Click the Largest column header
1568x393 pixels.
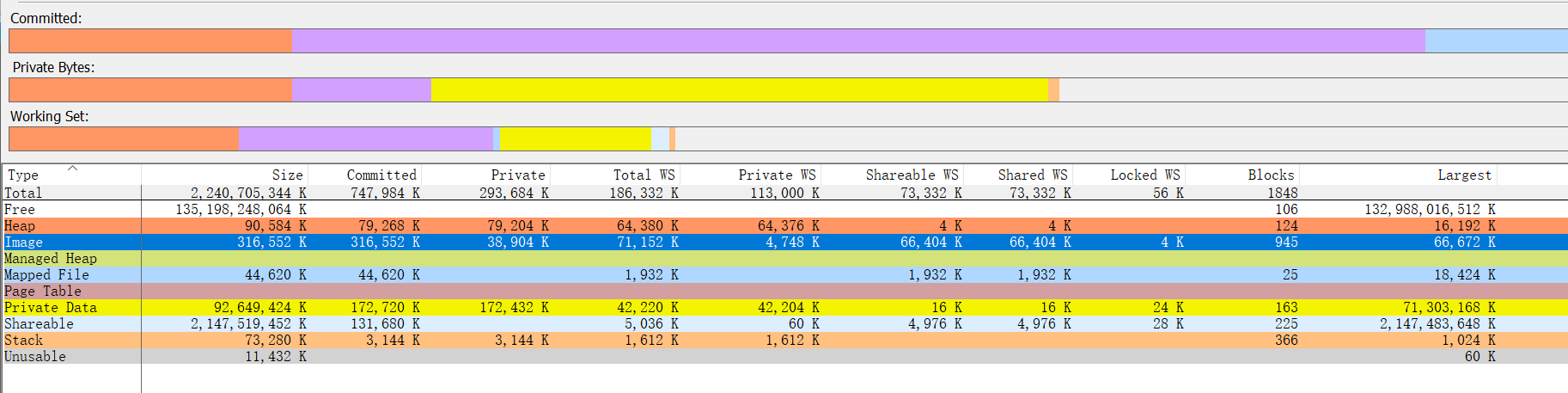(1398, 175)
